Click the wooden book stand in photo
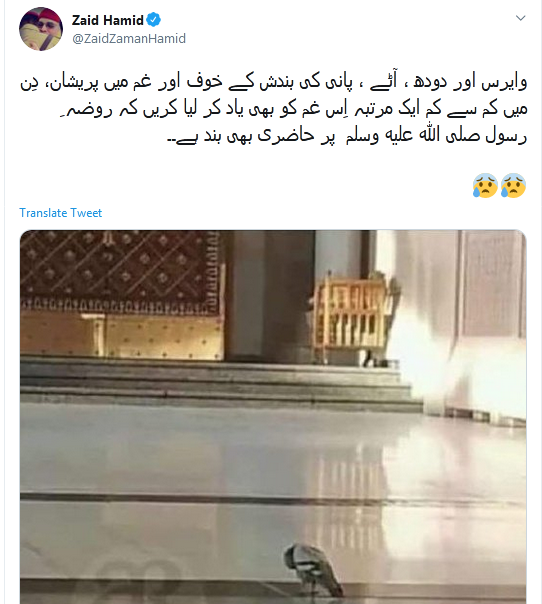Image resolution: width=542 pixels, height=604 pixels. click(x=352, y=316)
